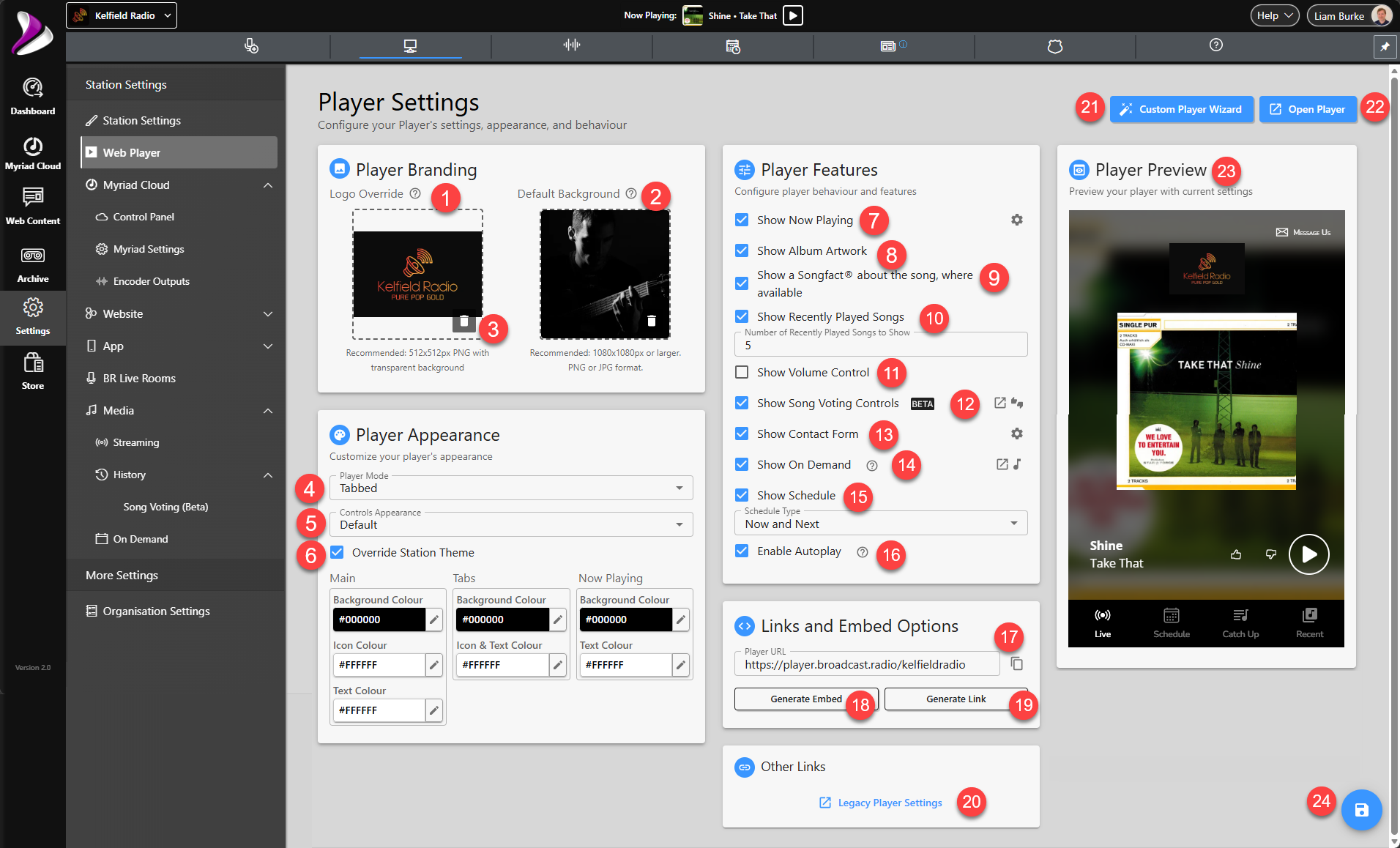Viewport: 1400px width, 848px height.
Task: Delete the Default Background image
Action: [652, 321]
